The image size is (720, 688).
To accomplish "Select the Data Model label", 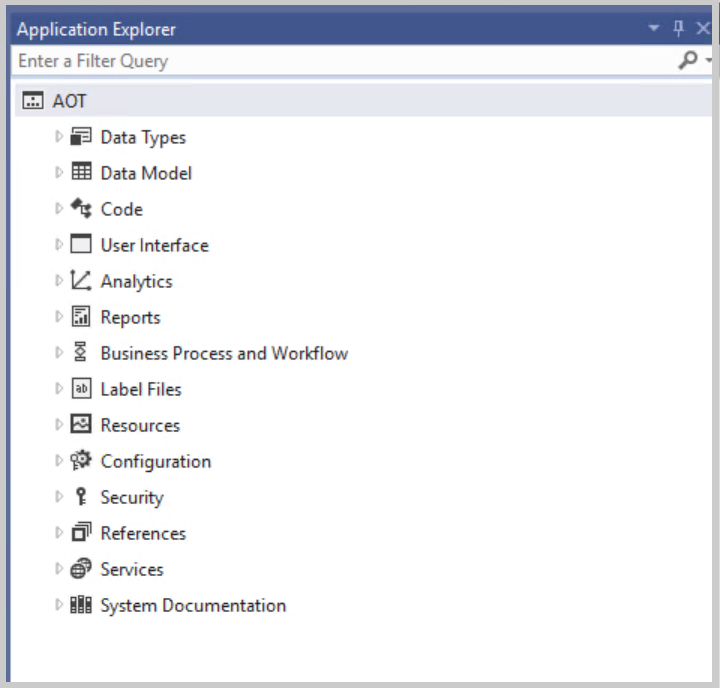I will (x=146, y=173).
